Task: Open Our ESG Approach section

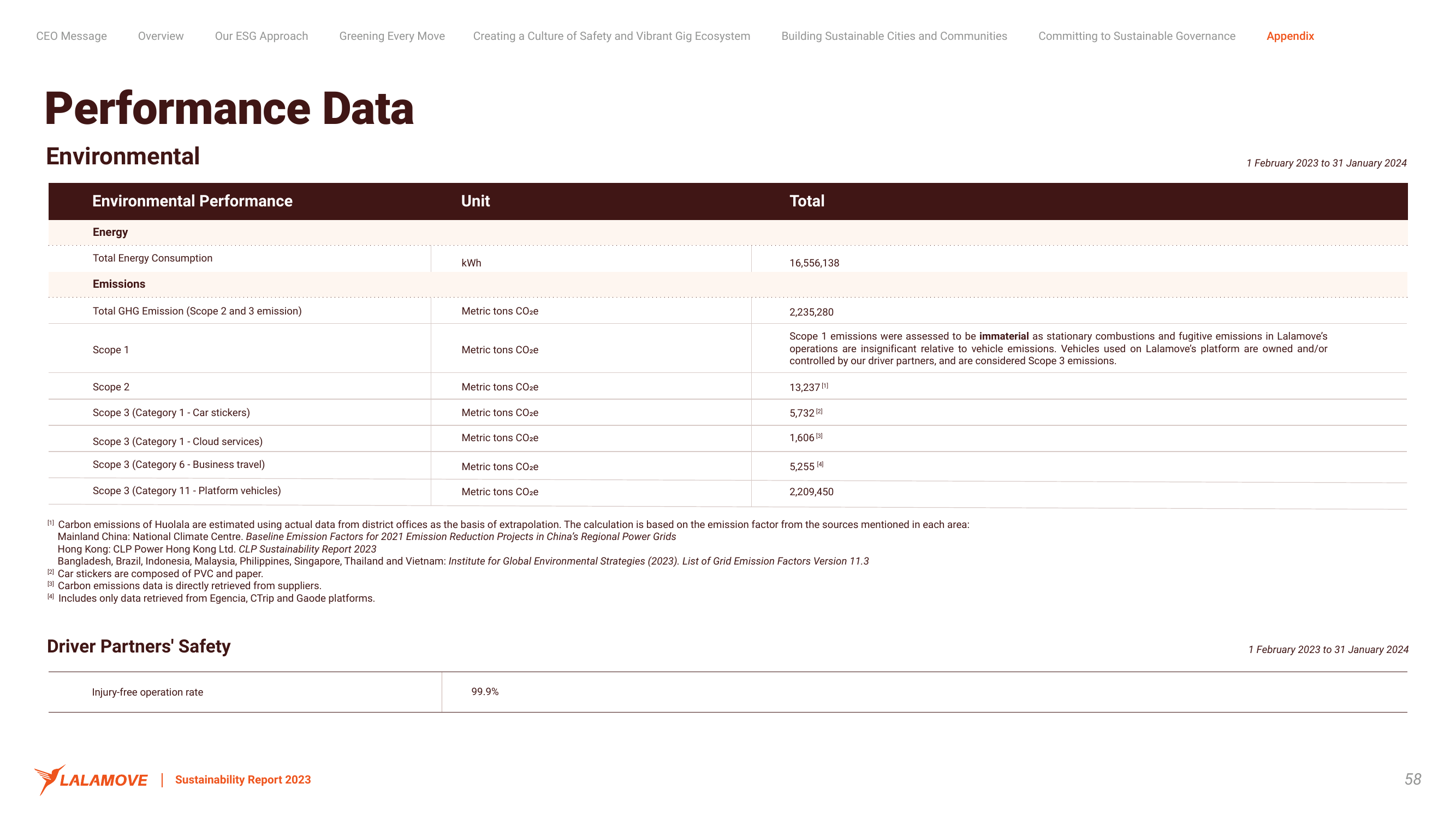Action: click(261, 36)
